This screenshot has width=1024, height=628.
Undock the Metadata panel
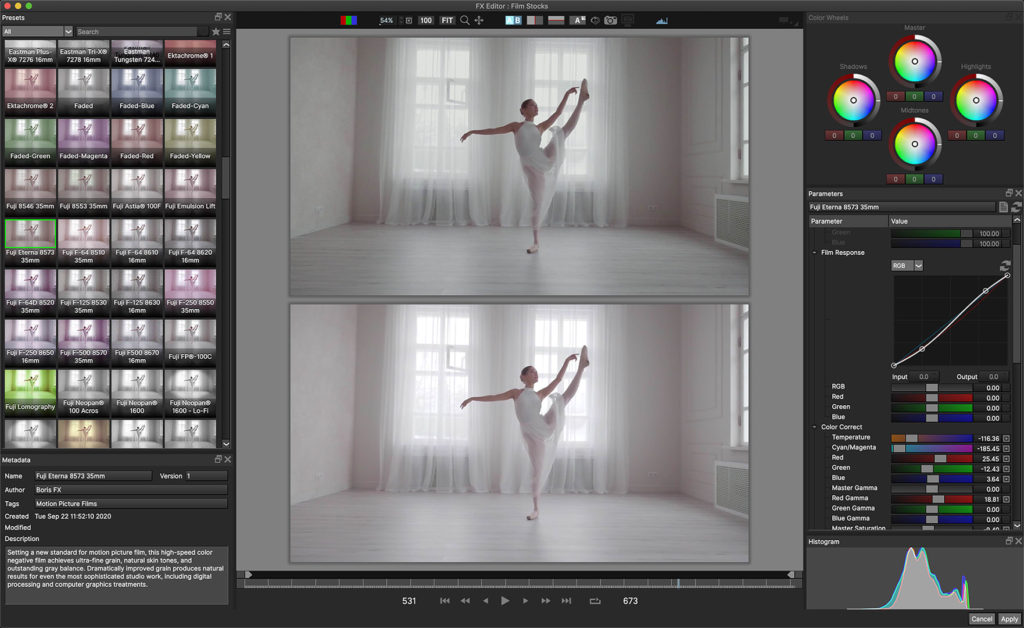coord(218,460)
